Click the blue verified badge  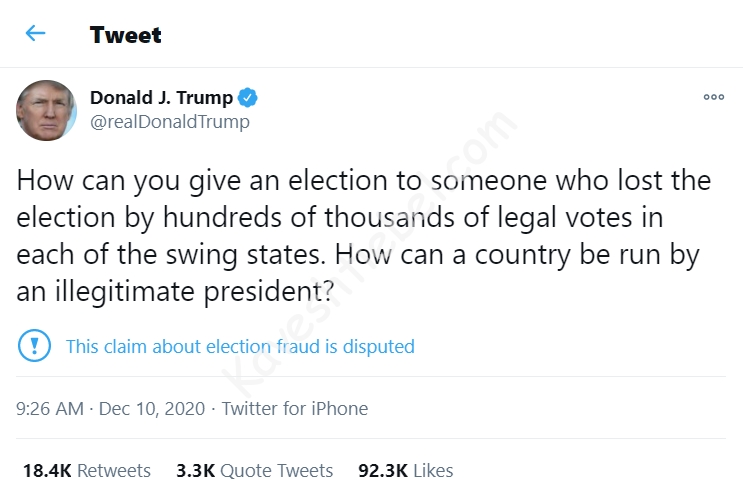[x=247, y=98]
